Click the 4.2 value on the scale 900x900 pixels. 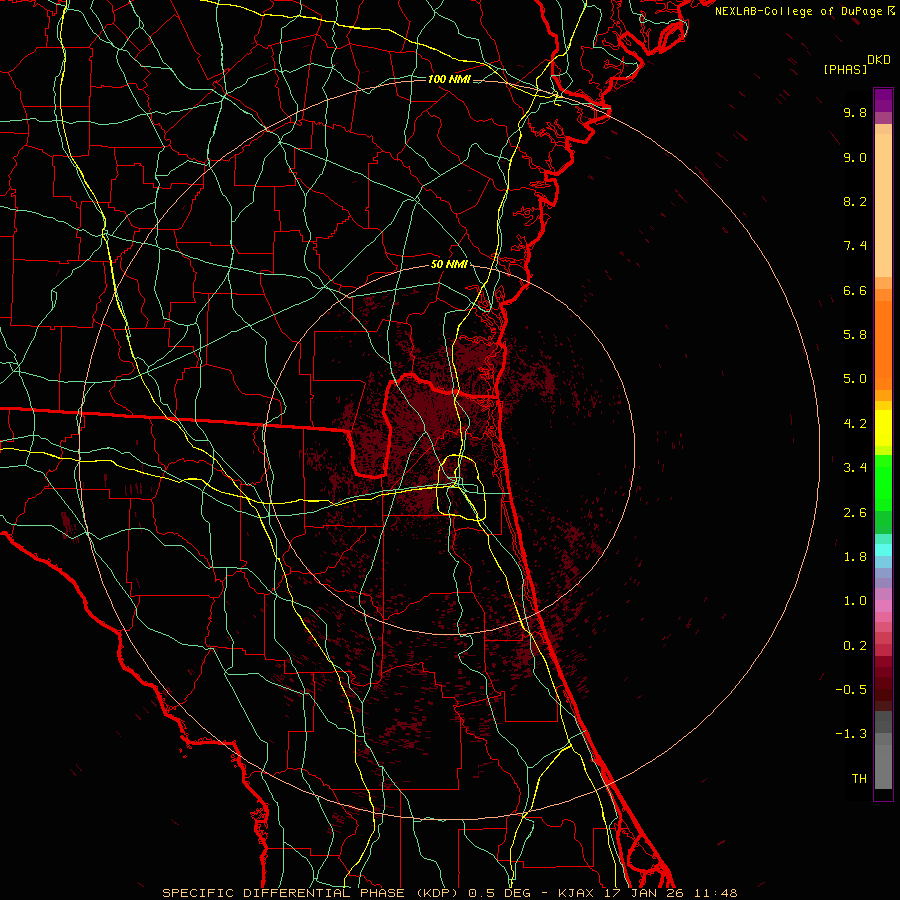coord(855,424)
